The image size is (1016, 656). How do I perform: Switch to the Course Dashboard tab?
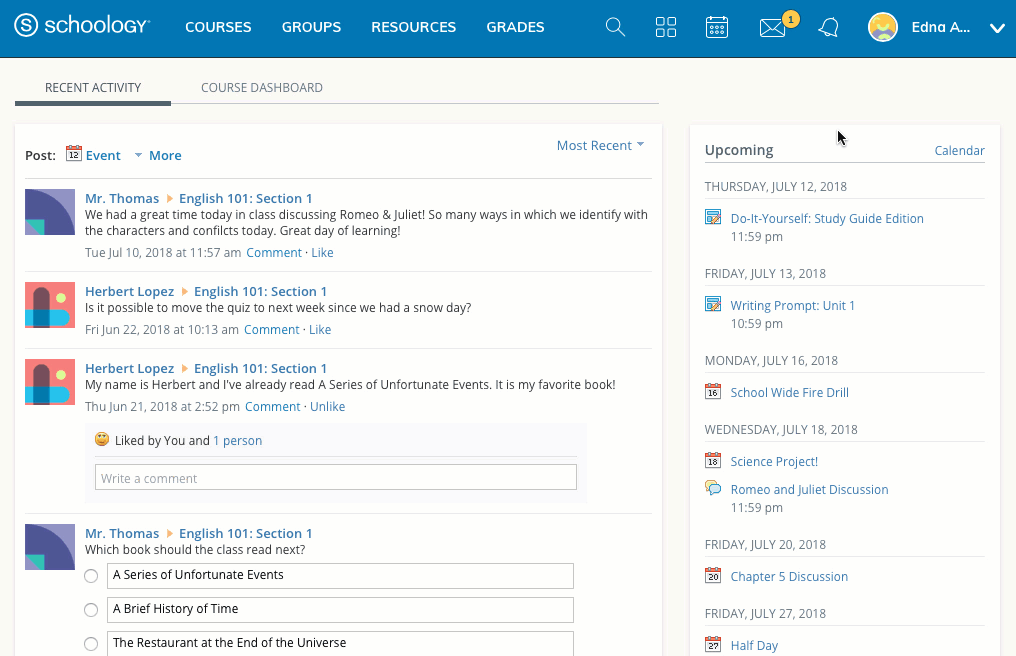tap(262, 88)
